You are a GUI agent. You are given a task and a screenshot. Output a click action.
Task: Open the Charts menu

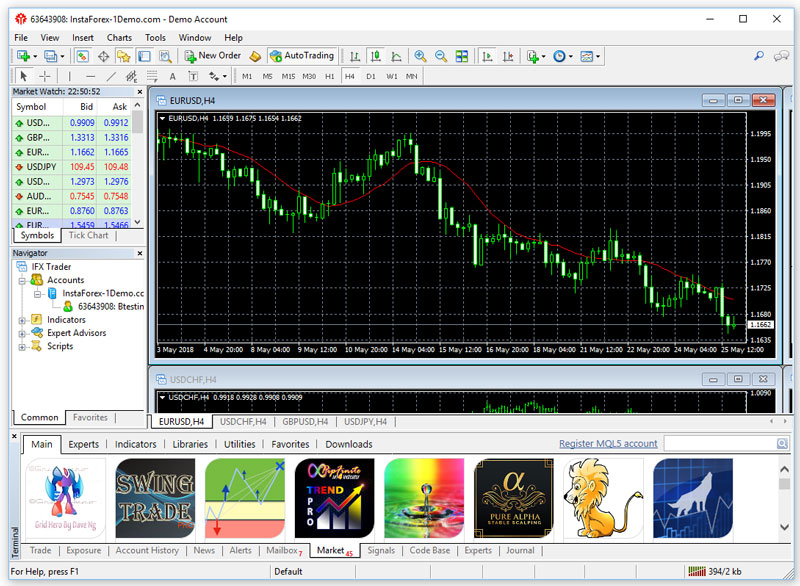[x=118, y=37]
